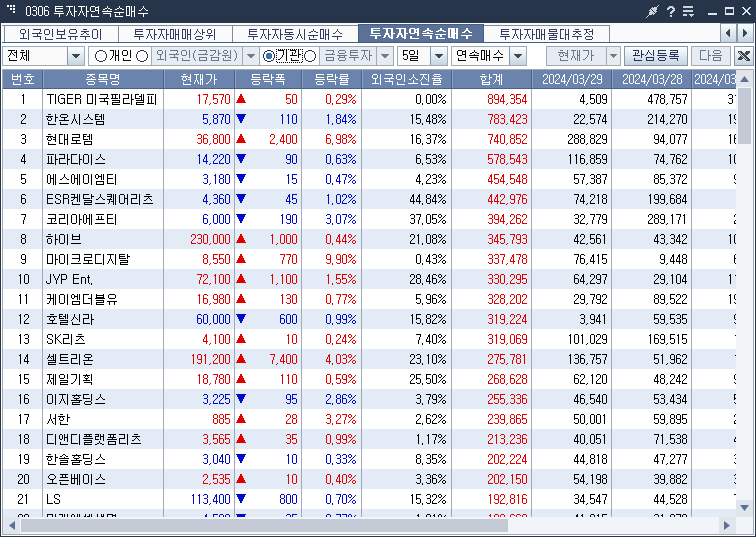The height and width of the screenshot is (537, 756).
Task: Sort by 합계 column header
Action: (491, 79)
